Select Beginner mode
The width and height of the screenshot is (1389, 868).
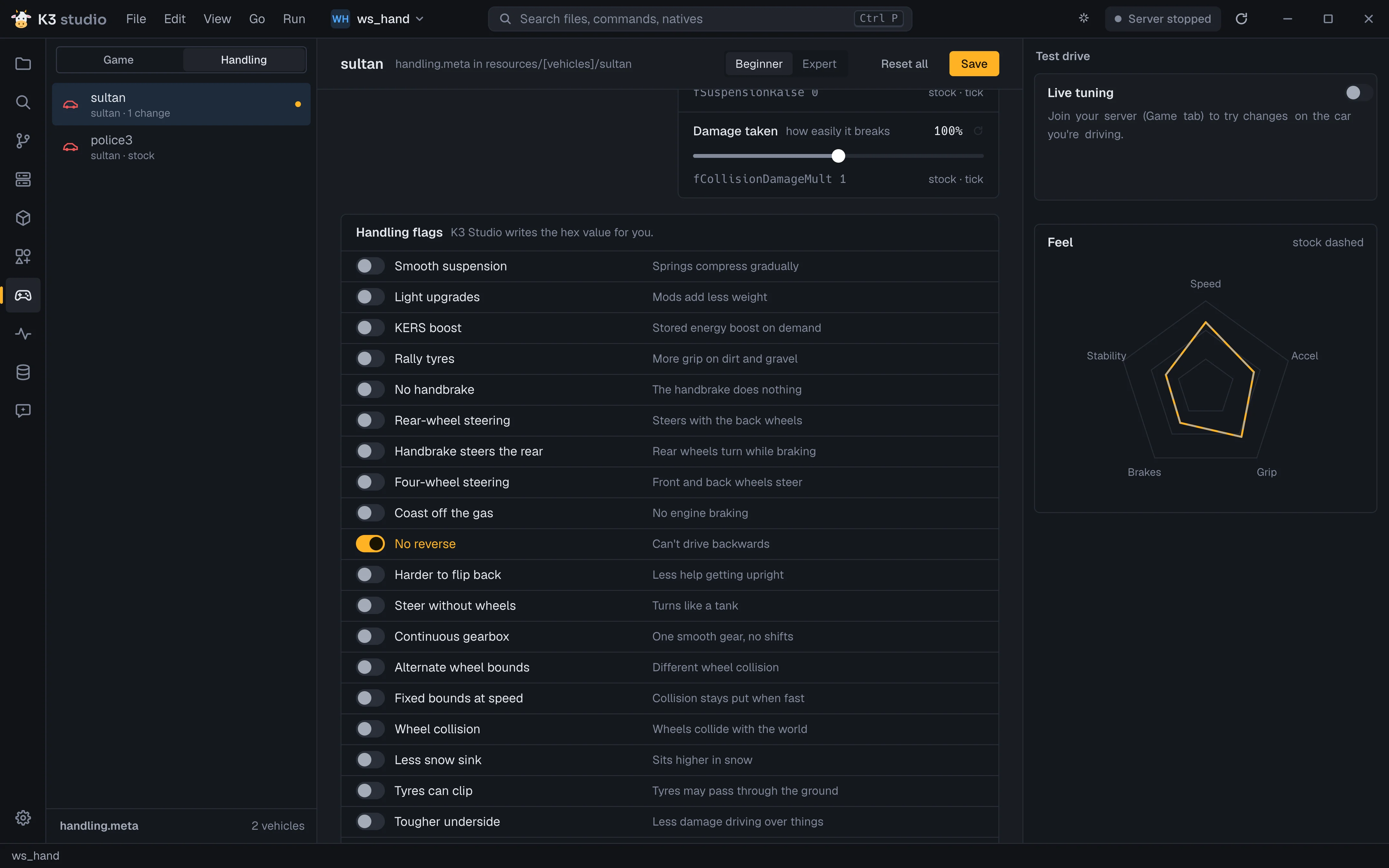(x=759, y=64)
